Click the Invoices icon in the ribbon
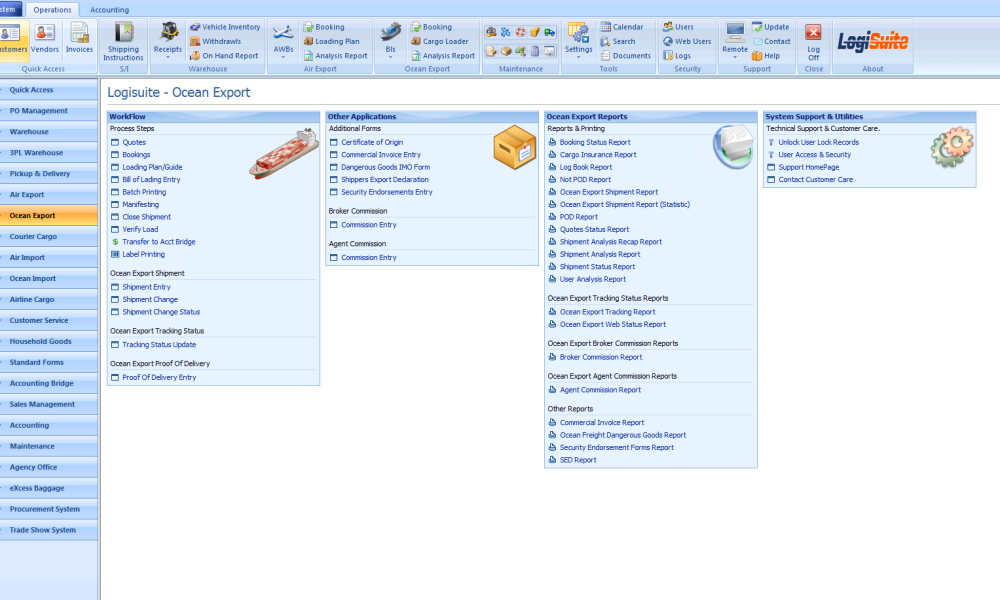 [x=79, y=38]
